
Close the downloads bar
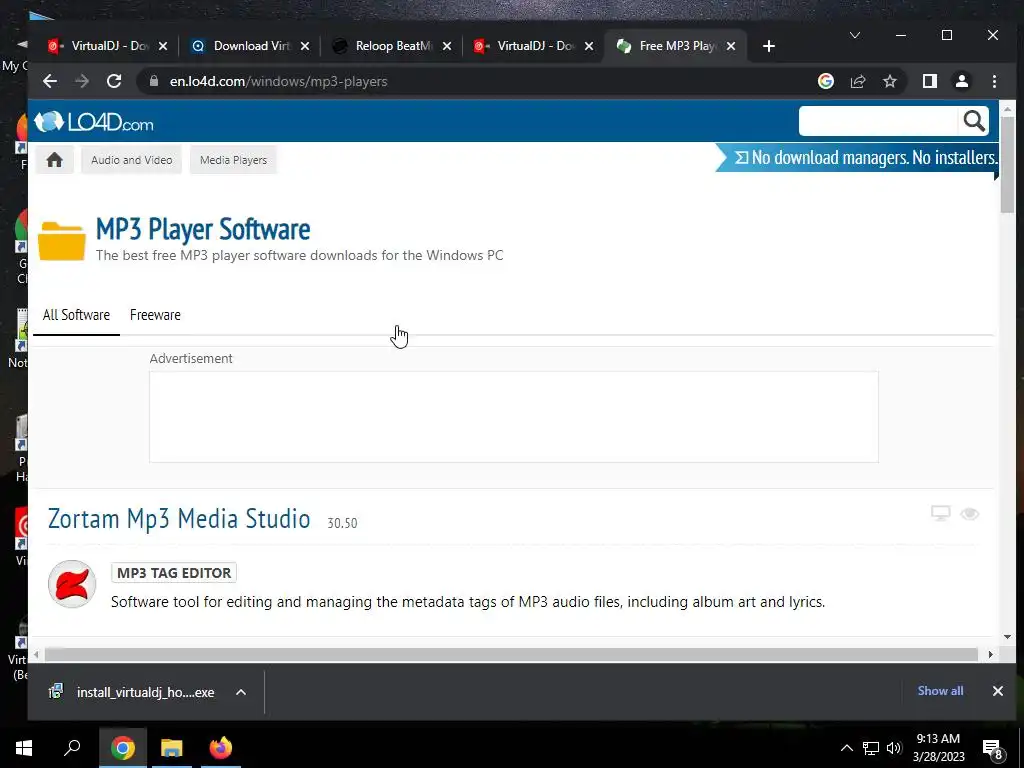(x=998, y=691)
